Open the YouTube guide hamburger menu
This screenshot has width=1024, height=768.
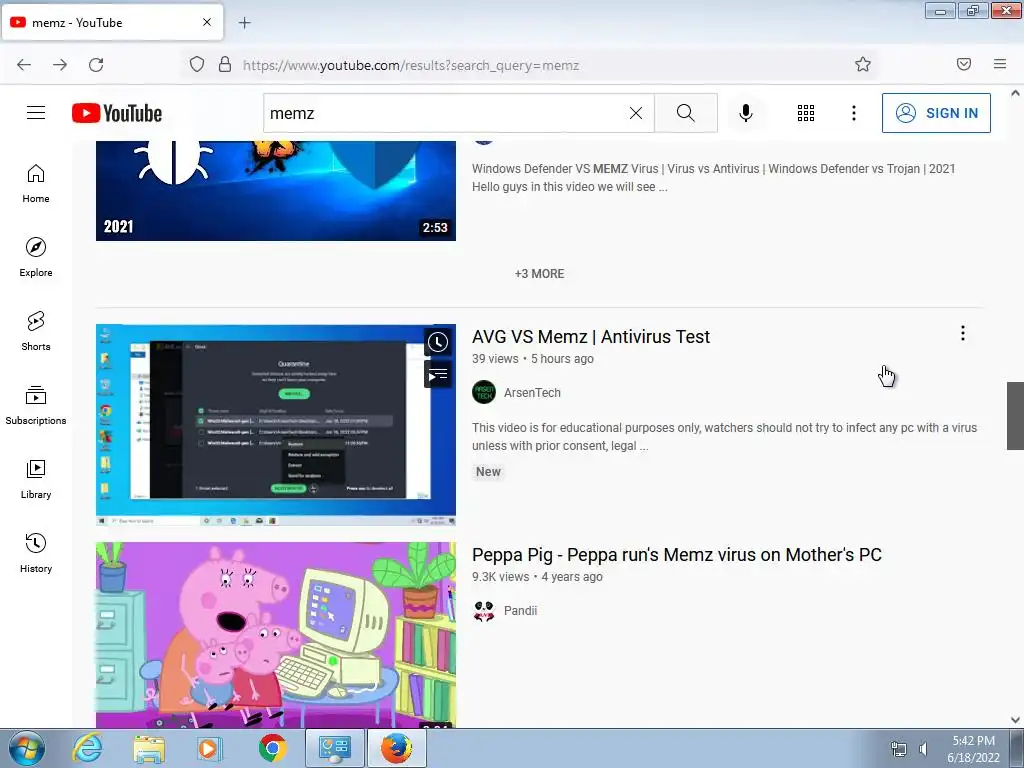36,113
